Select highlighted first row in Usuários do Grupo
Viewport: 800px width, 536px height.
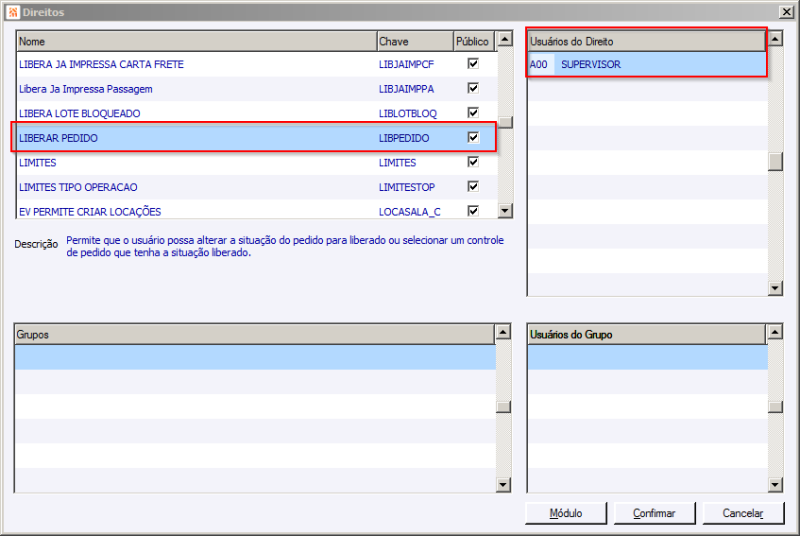tap(648, 357)
